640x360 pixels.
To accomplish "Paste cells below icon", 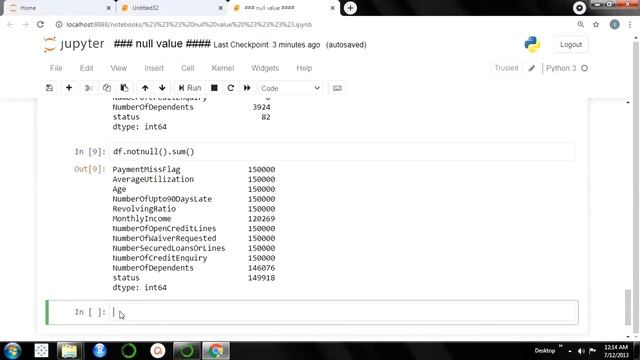I will pyautogui.click(x=124, y=88).
